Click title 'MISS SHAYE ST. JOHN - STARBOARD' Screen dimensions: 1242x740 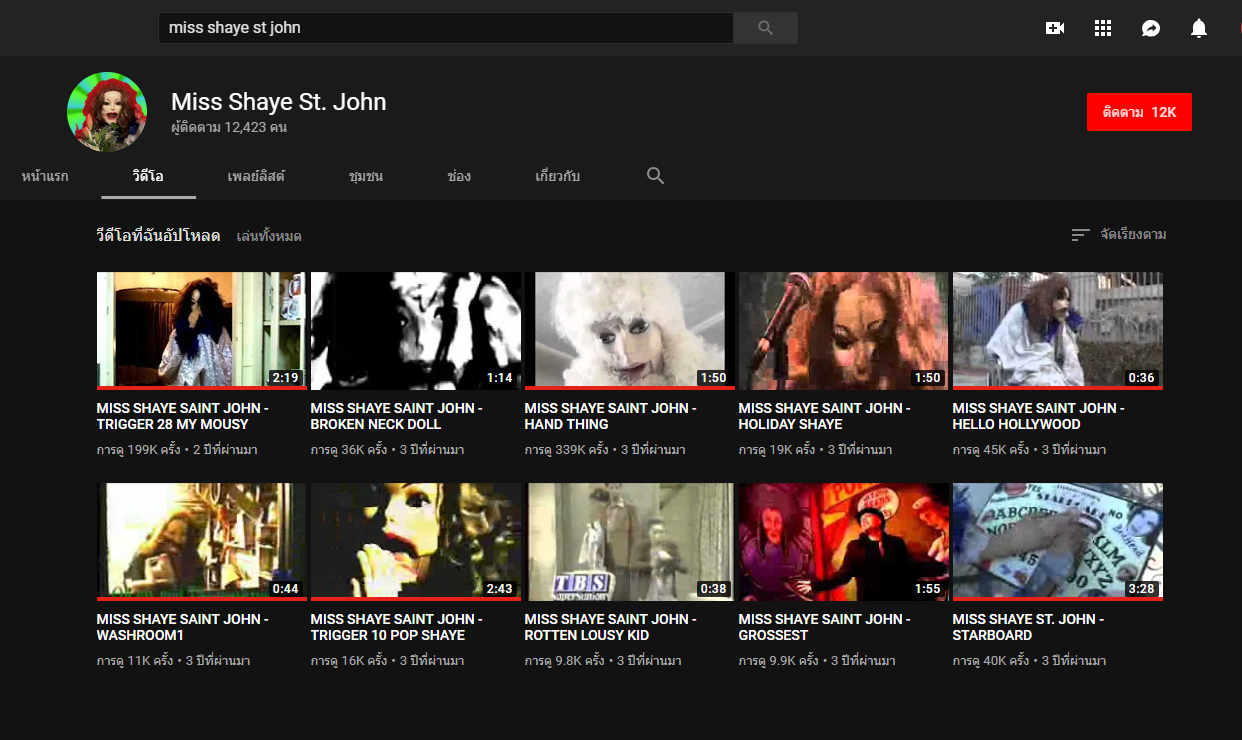point(1028,627)
